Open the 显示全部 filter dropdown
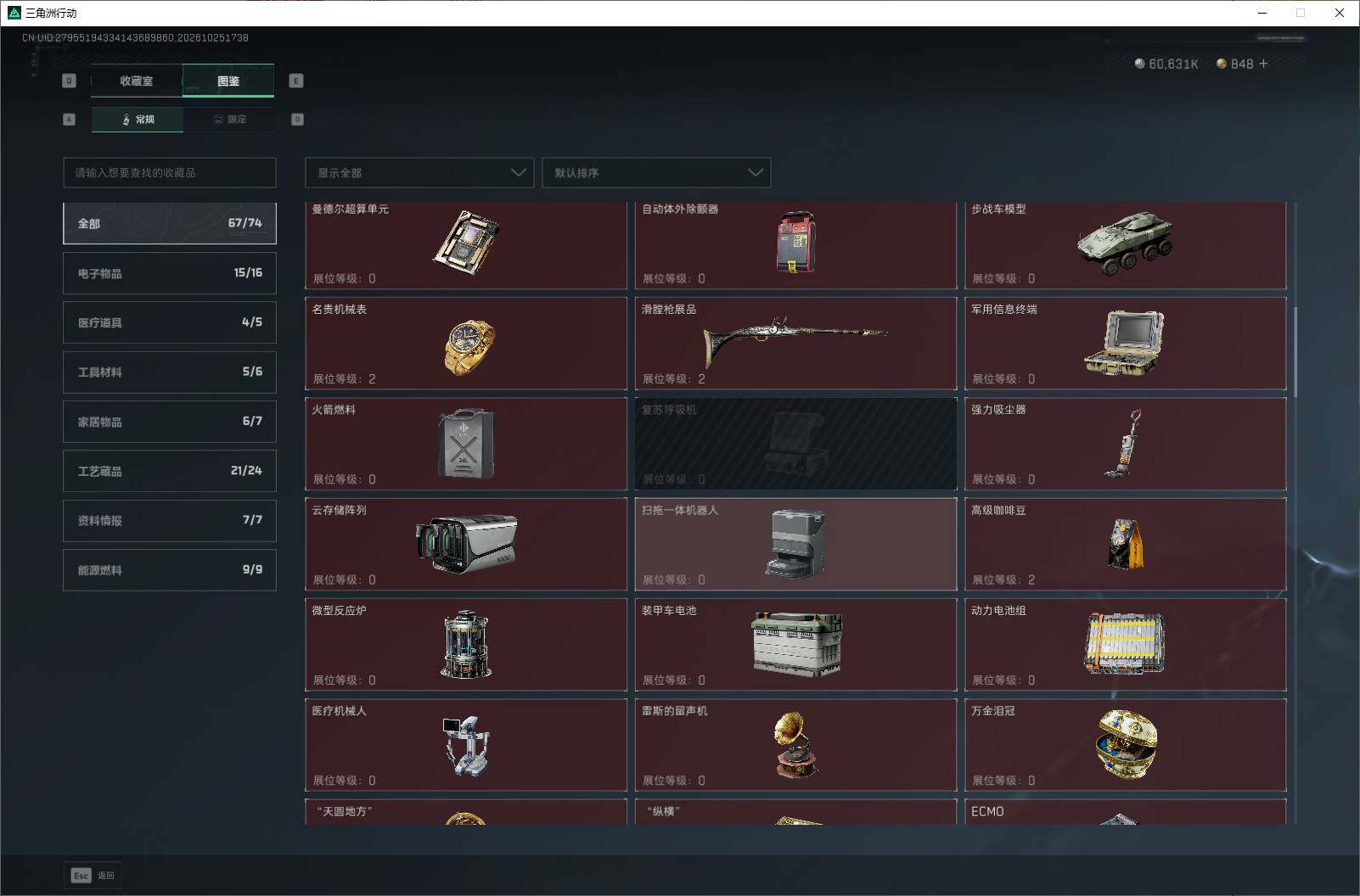 [419, 172]
